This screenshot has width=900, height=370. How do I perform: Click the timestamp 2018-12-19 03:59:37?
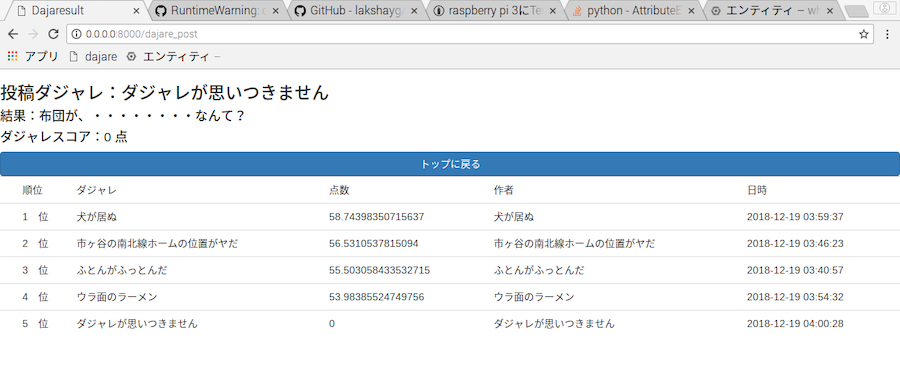795,217
